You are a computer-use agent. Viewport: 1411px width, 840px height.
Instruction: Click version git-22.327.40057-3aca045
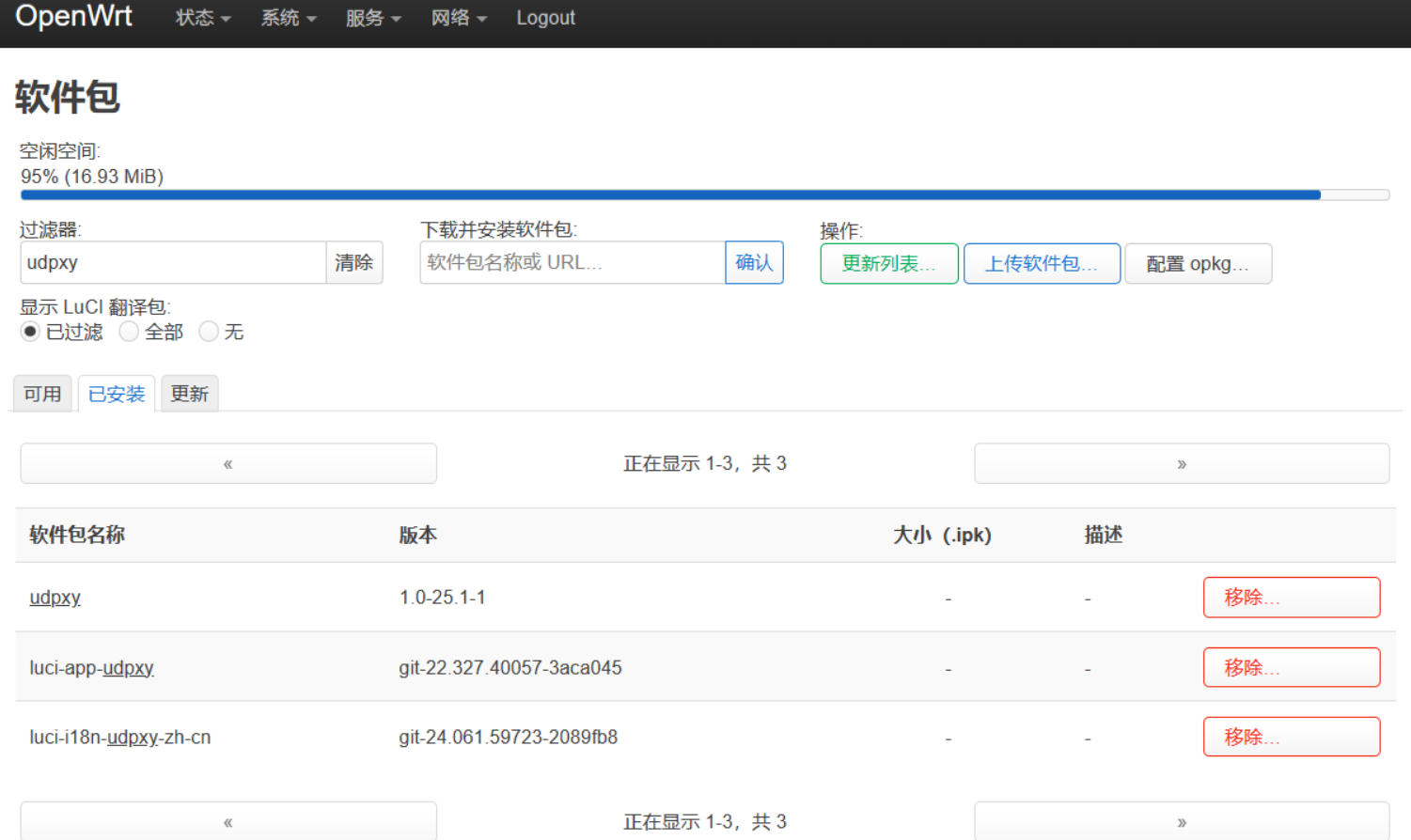510,668
